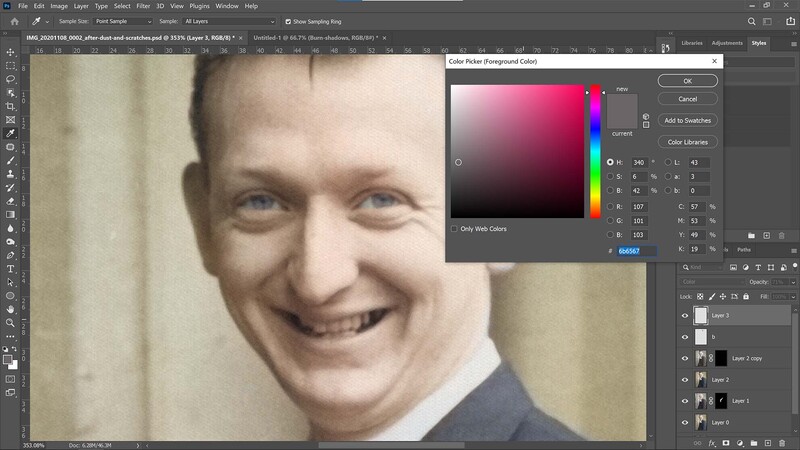The width and height of the screenshot is (800, 450).
Task: Open the Styles panel options menu
Action: click(793, 44)
